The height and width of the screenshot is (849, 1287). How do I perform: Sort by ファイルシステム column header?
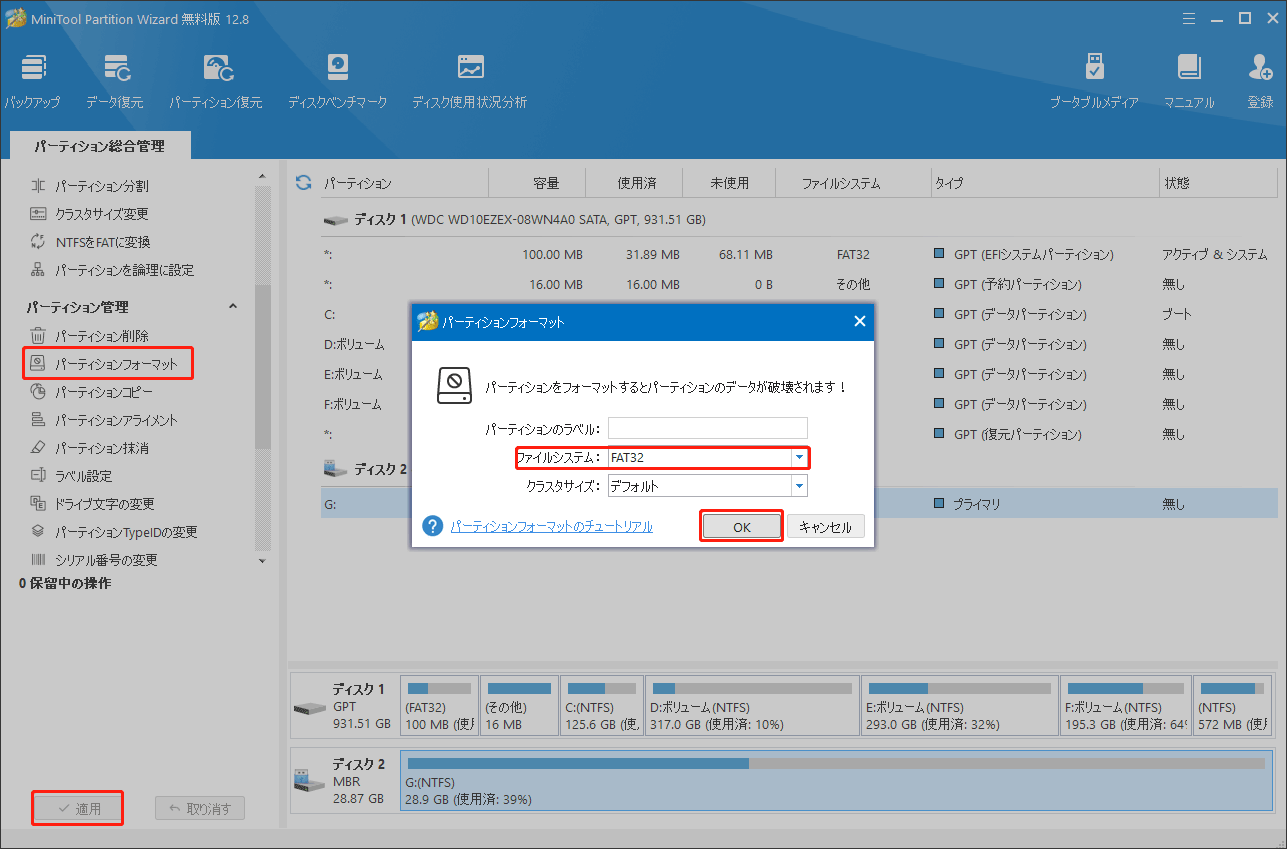coord(841,183)
